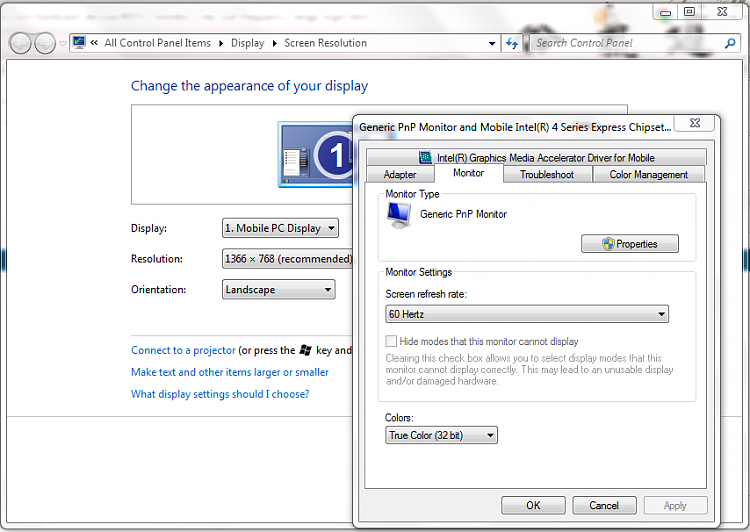
Task: Open the Resolution dropdown 1366 × 768
Action: click(x=287, y=259)
